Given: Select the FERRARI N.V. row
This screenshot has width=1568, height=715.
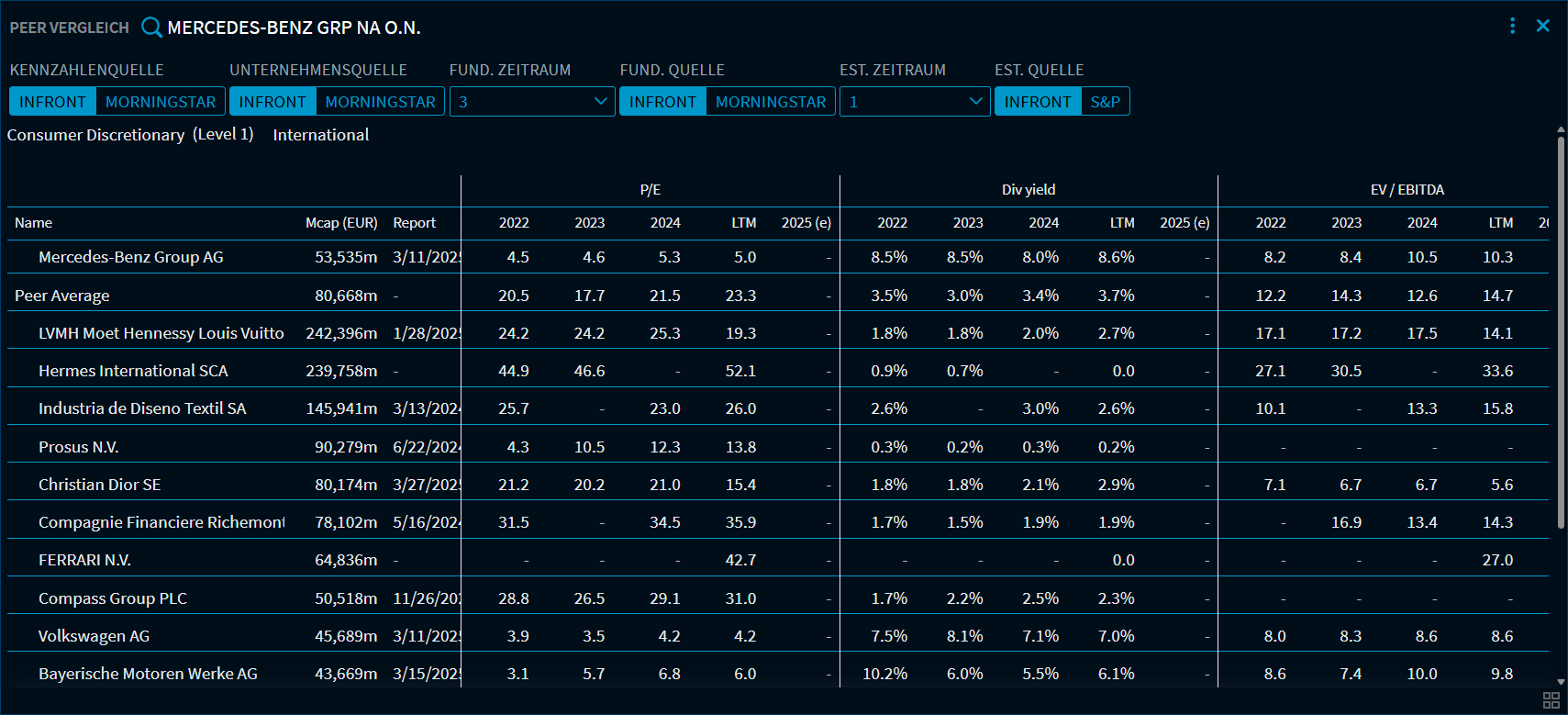Looking at the screenshot, I should (84, 560).
